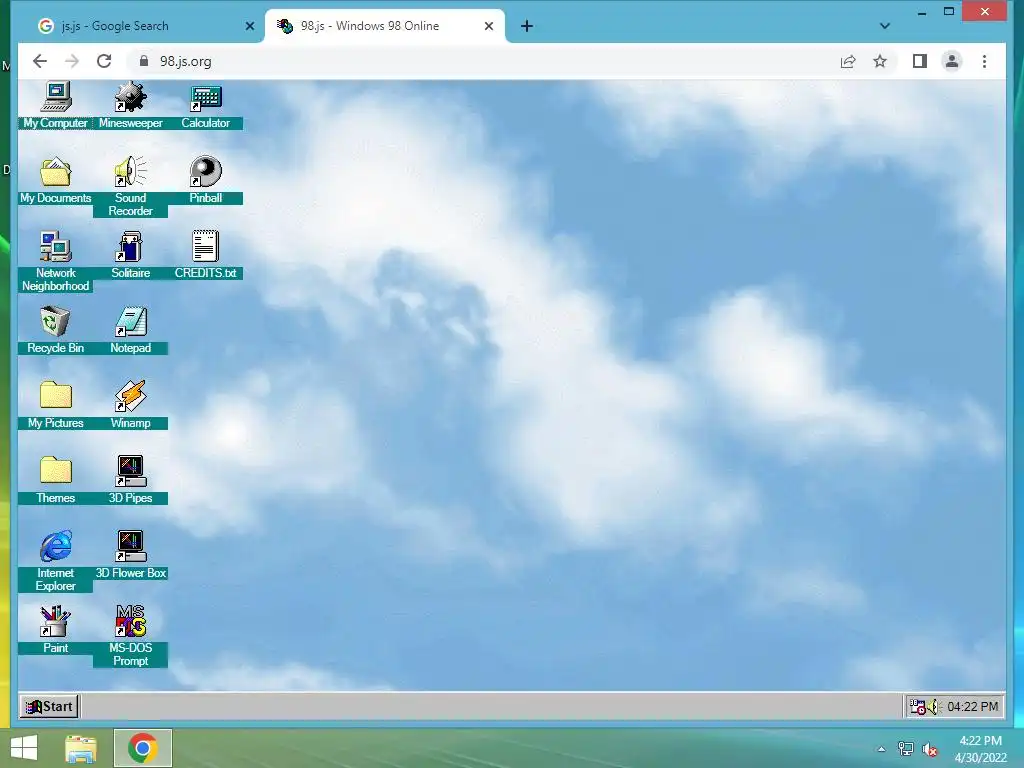Screen dimensions: 1024x768
Task: Launch the Solitaire shortcut
Action: [x=131, y=255]
